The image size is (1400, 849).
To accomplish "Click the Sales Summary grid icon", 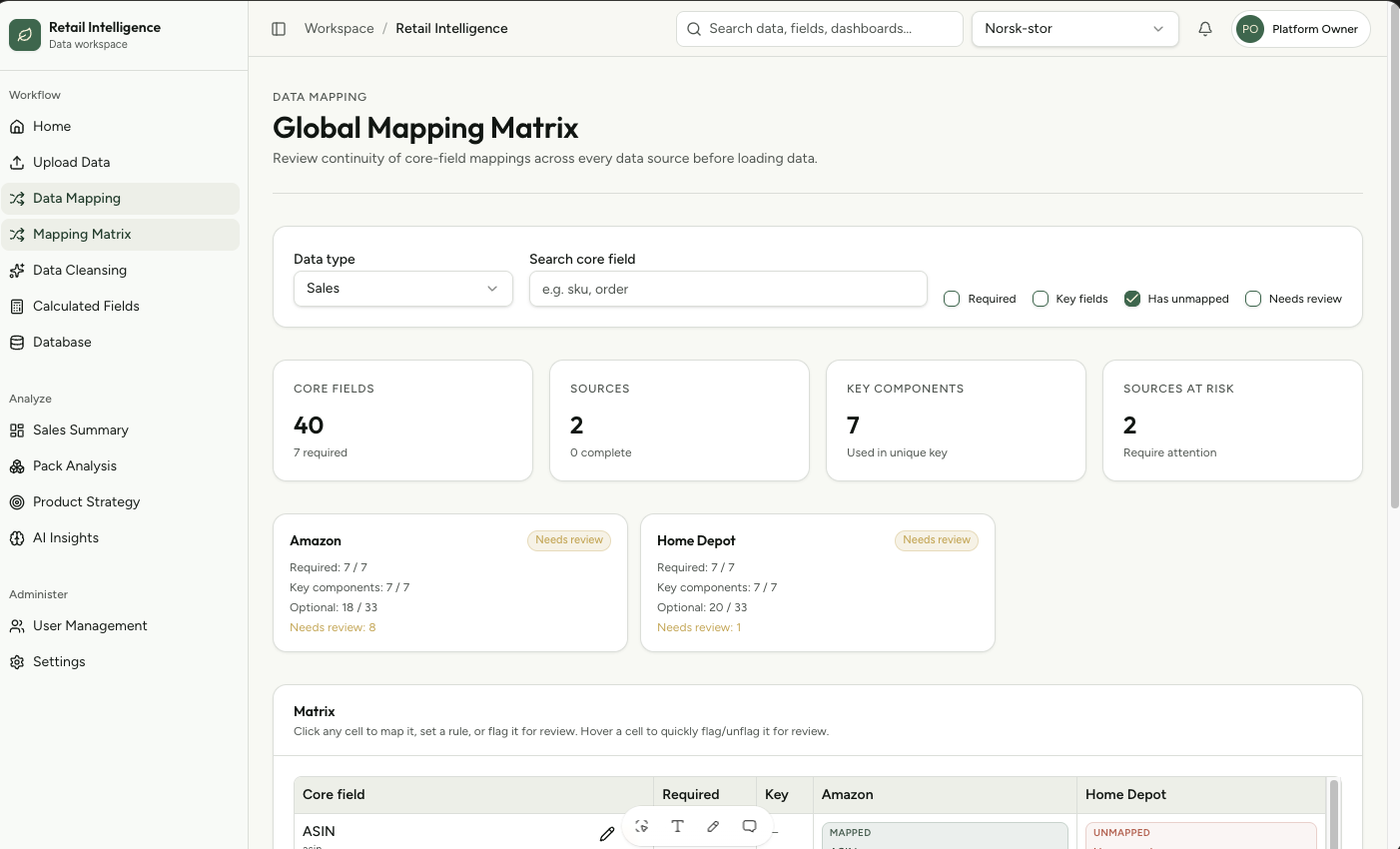I will tap(17, 430).
